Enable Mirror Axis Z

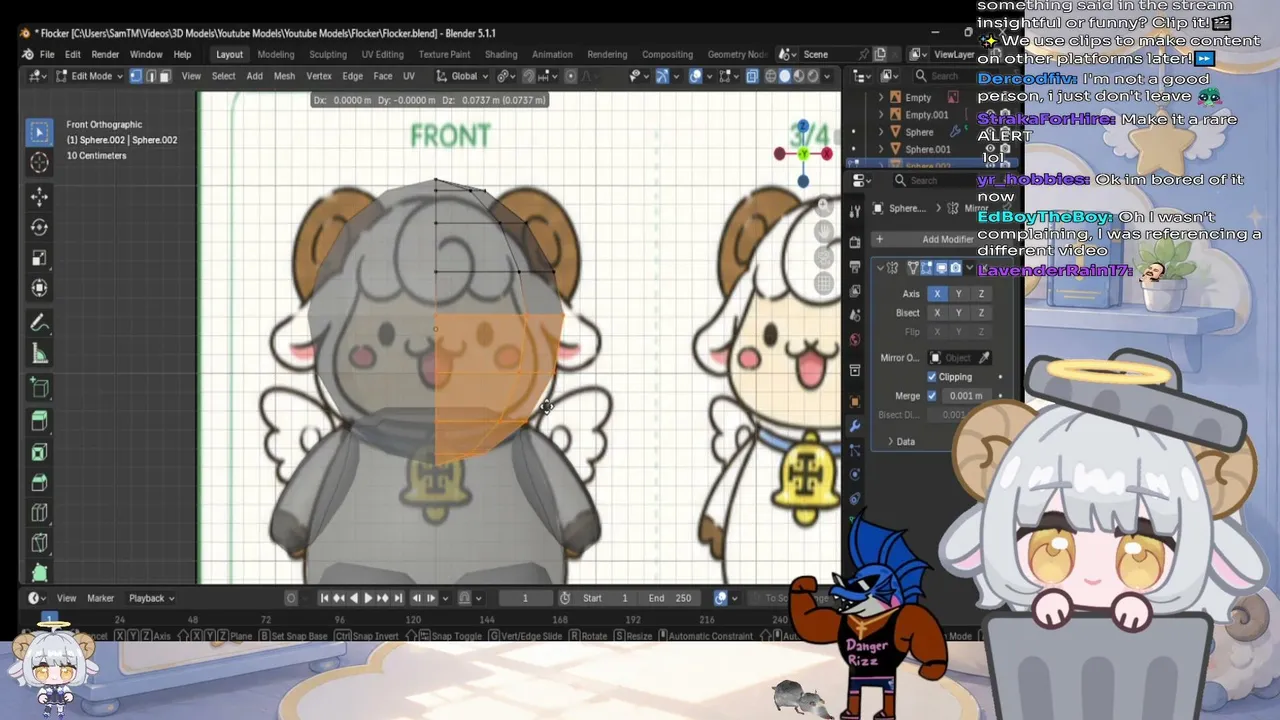click(x=981, y=294)
